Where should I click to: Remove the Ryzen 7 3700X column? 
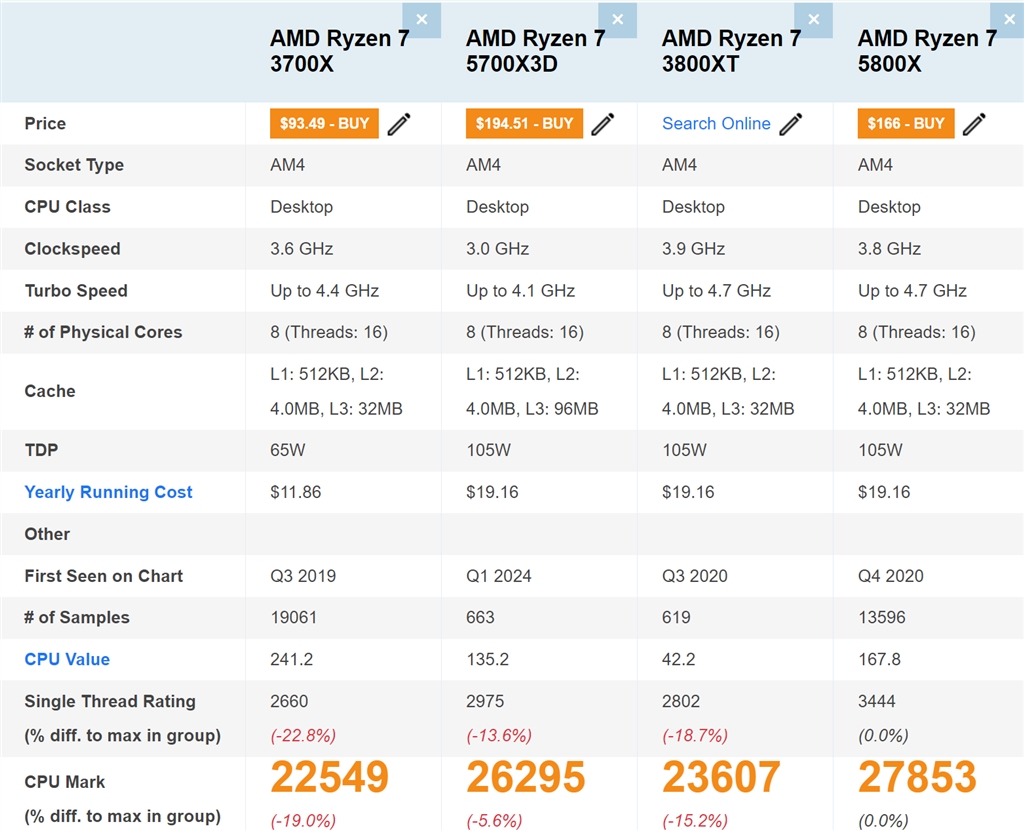[x=421, y=20]
